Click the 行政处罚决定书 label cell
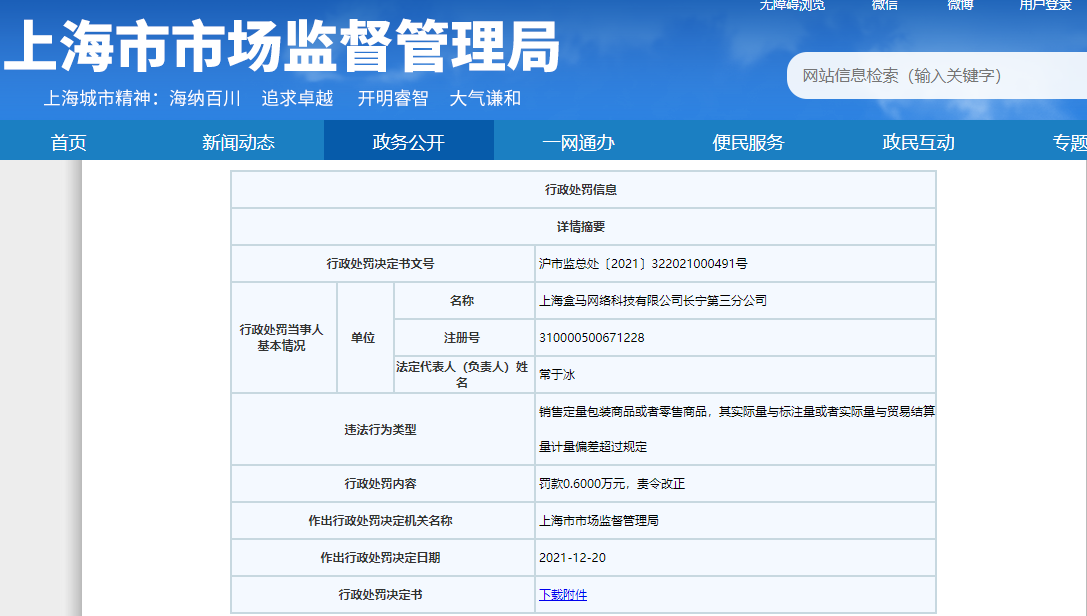Screen dimensions: 1087x616 [x=381, y=595]
